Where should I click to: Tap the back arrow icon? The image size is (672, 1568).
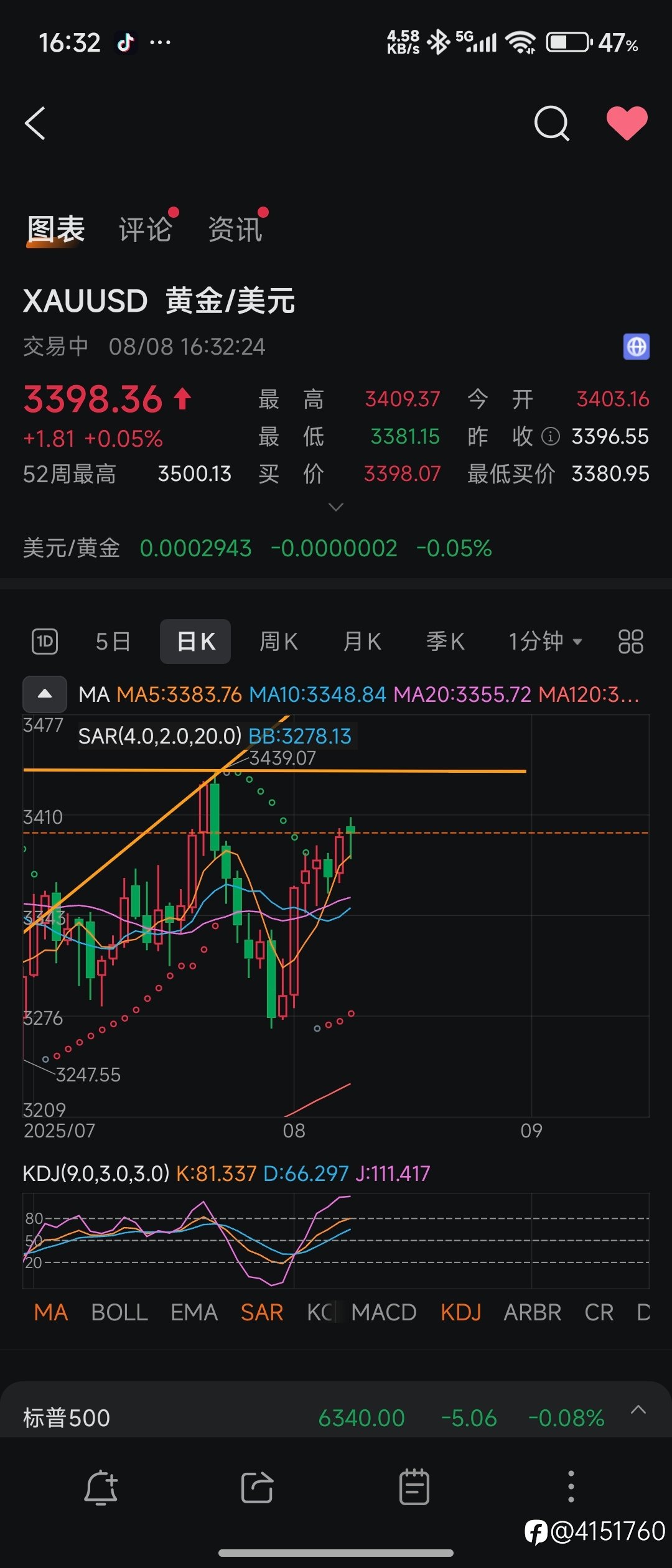[35, 123]
